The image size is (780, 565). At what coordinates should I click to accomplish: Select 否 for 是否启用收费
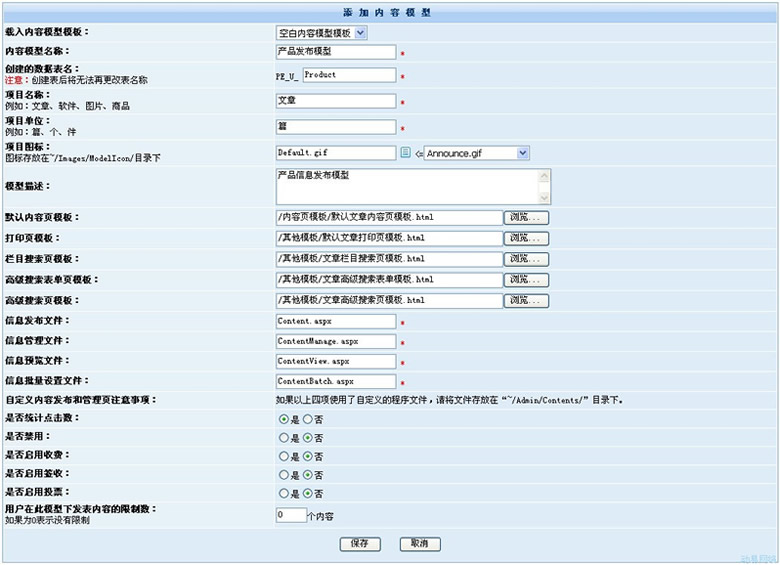point(308,456)
